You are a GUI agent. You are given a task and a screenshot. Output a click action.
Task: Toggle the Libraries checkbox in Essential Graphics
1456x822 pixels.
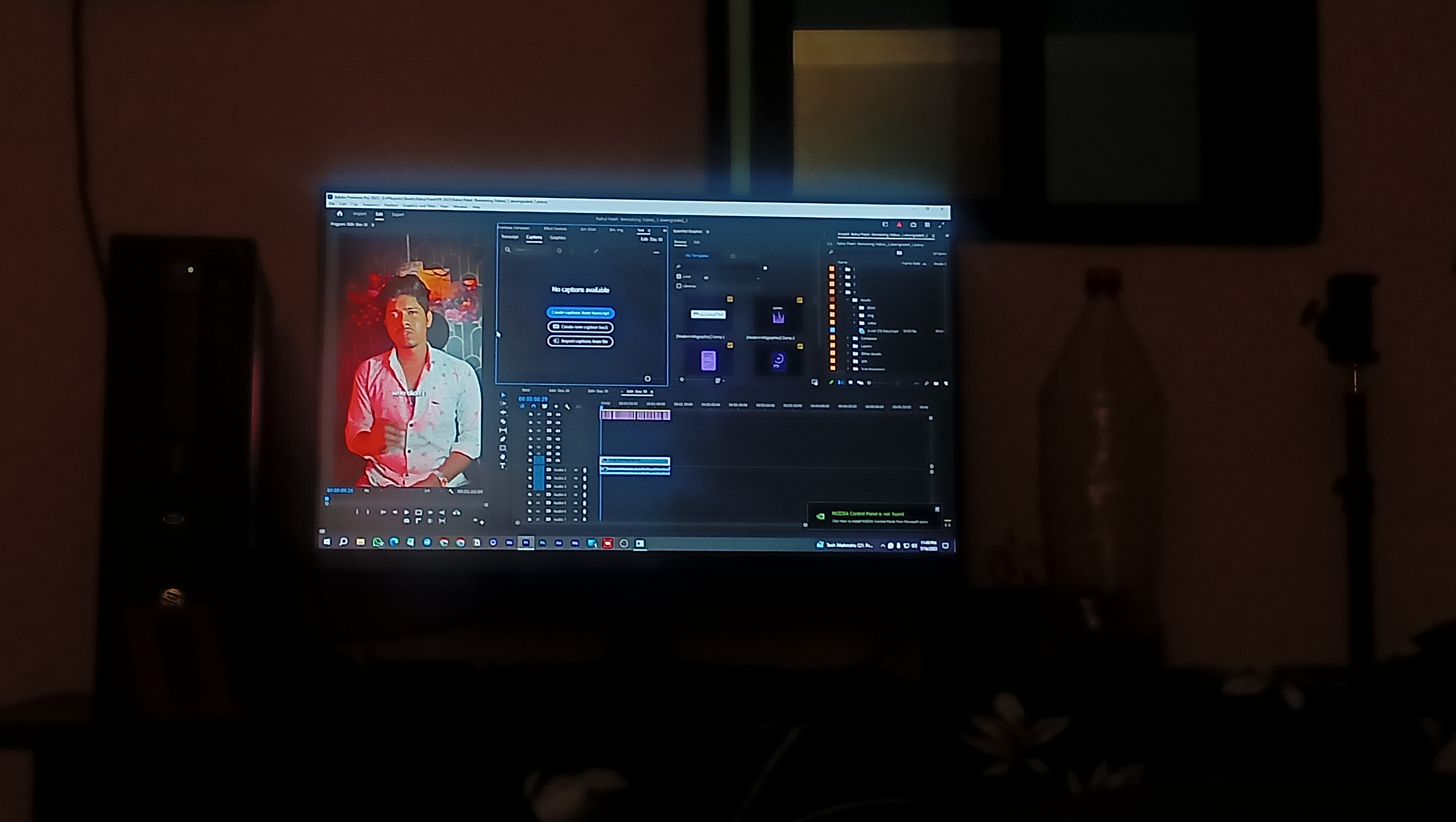[x=679, y=286]
